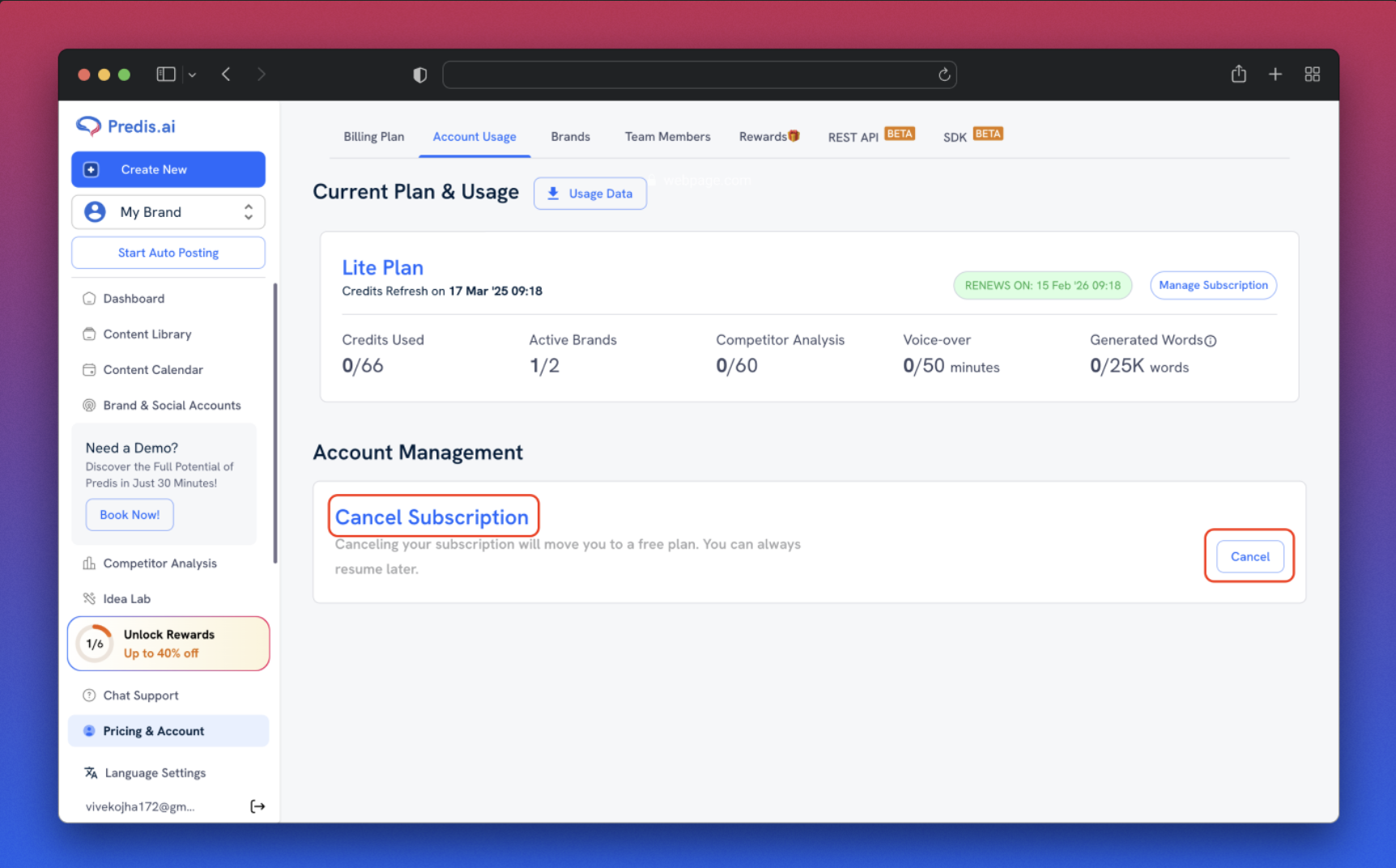Open Unlock Rewards banner
Image resolution: width=1396 pixels, height=868 pixels.
[x=168, y=644]
